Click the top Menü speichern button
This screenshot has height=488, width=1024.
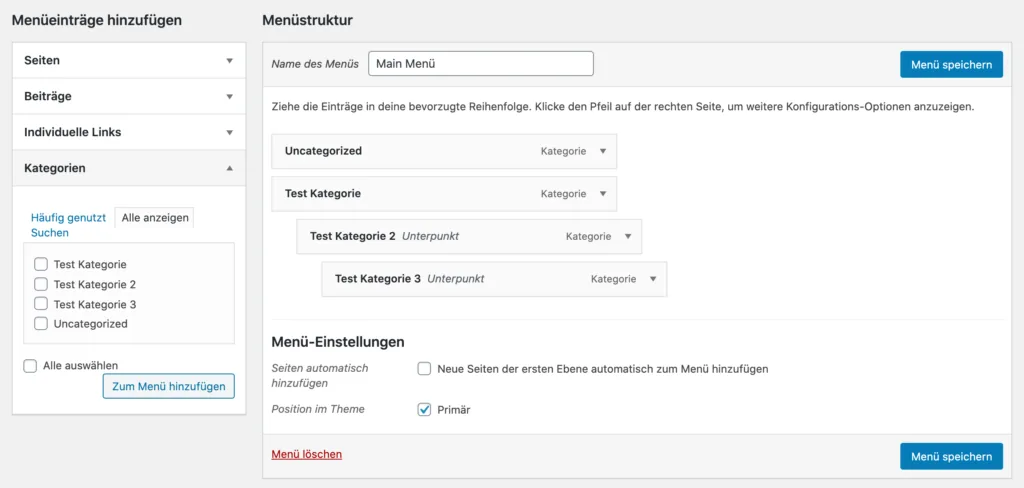coord(952,65)
